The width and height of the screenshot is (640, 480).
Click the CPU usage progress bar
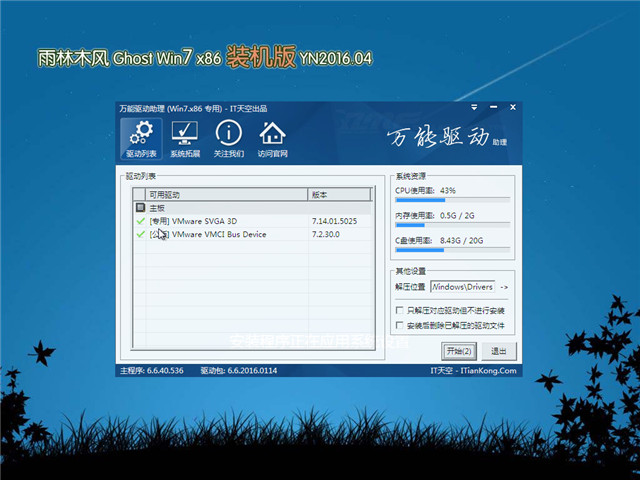coord(453,200)
